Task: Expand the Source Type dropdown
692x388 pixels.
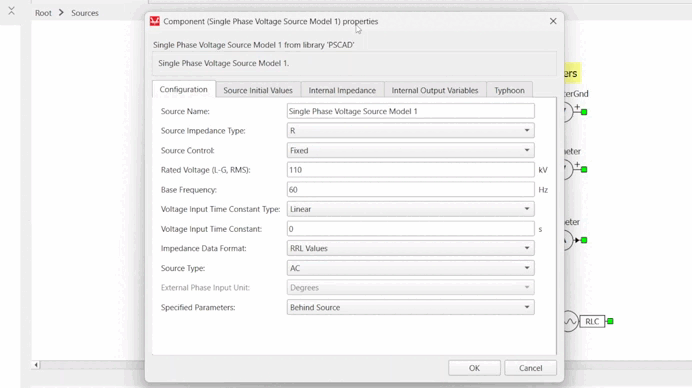Action: point(410,268)
